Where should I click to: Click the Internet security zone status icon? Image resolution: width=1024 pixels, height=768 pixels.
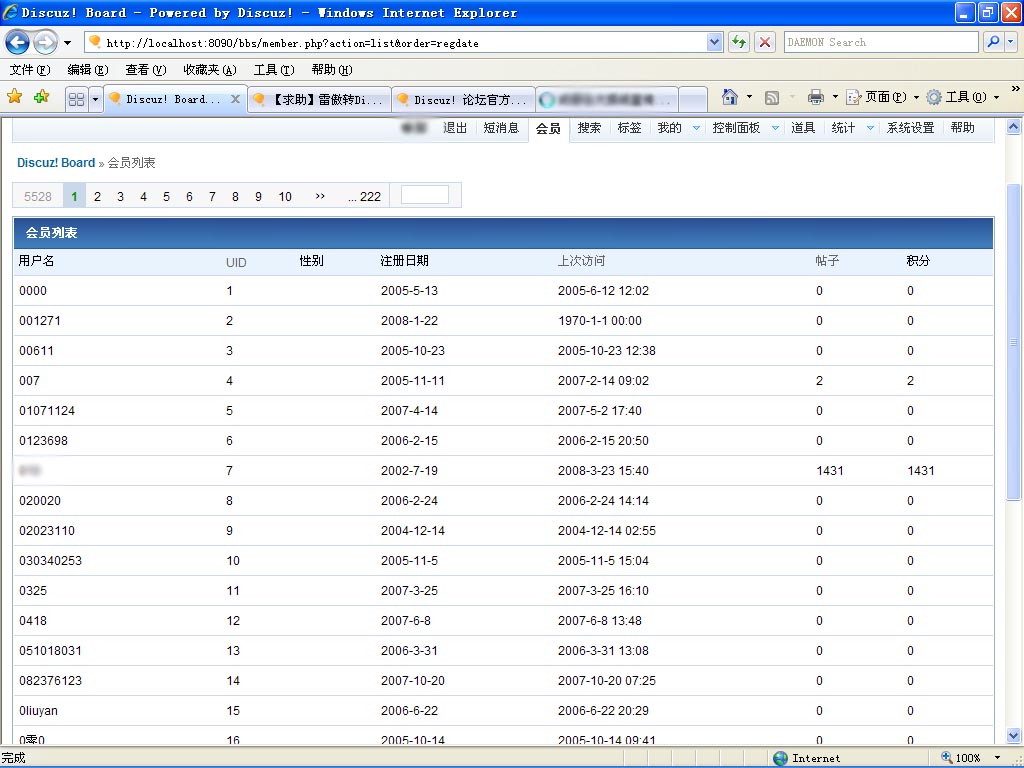tap(780, 758)
